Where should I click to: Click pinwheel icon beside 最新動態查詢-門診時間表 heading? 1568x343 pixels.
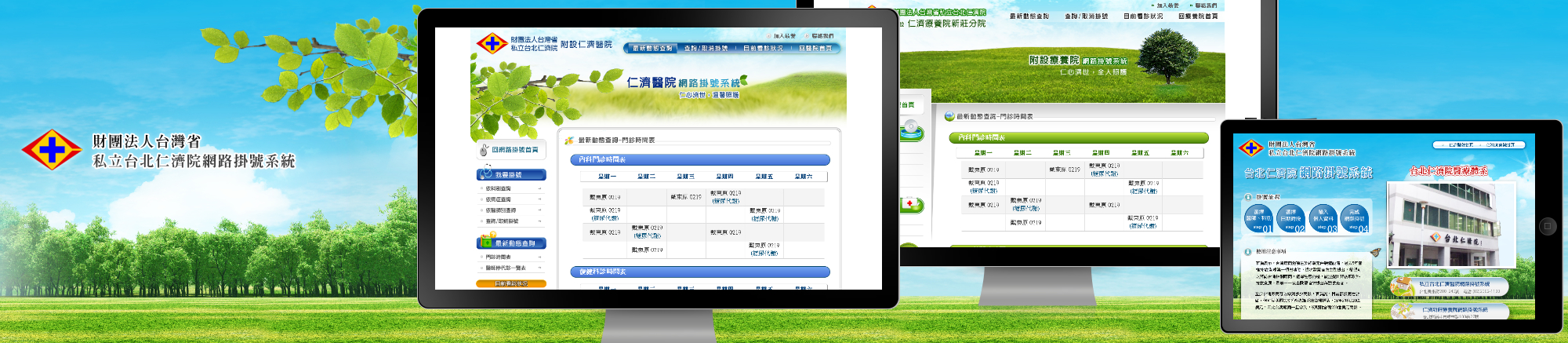coord(569,140)
